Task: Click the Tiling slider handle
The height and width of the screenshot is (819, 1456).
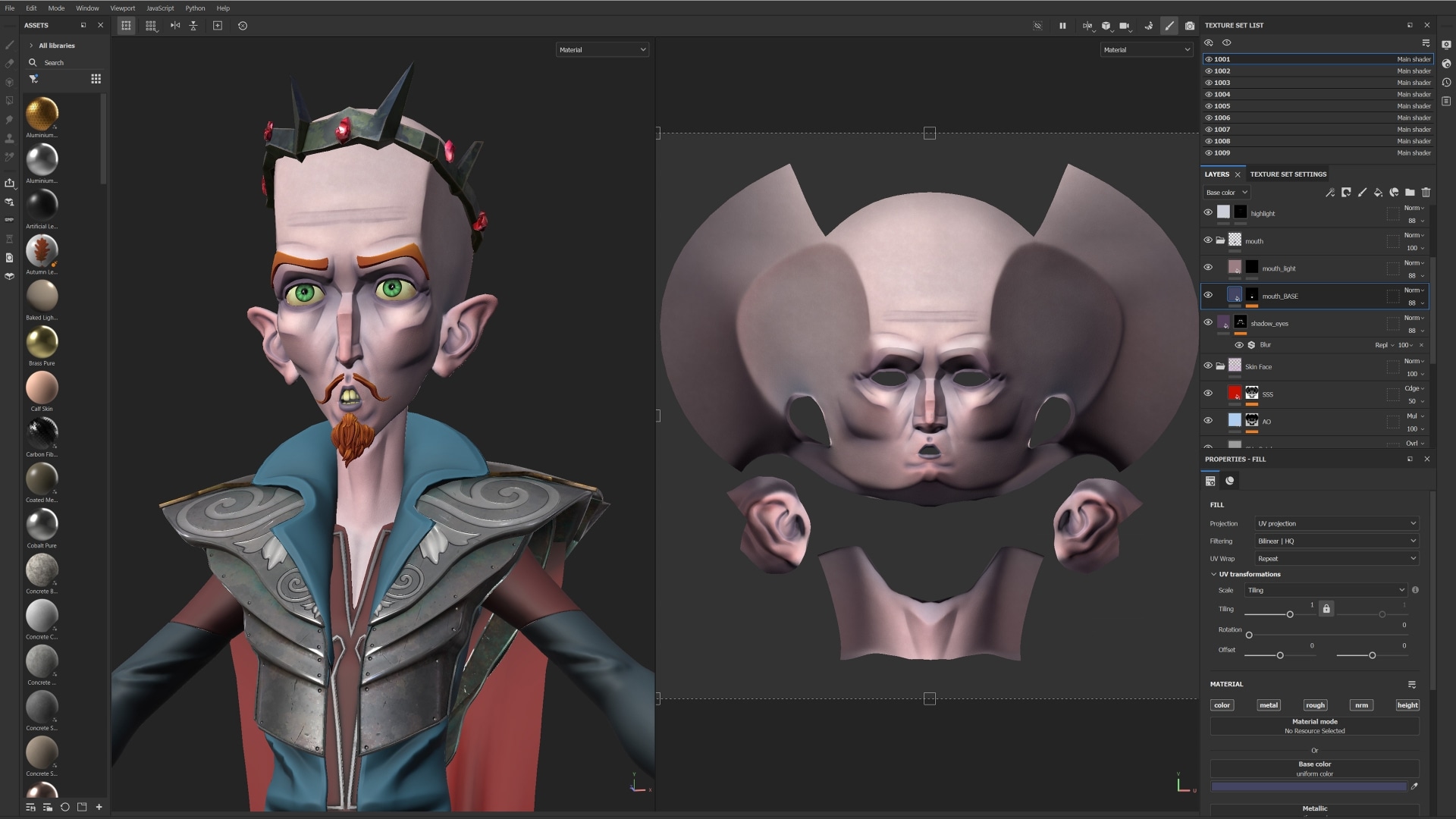Action: [1290, 614]
